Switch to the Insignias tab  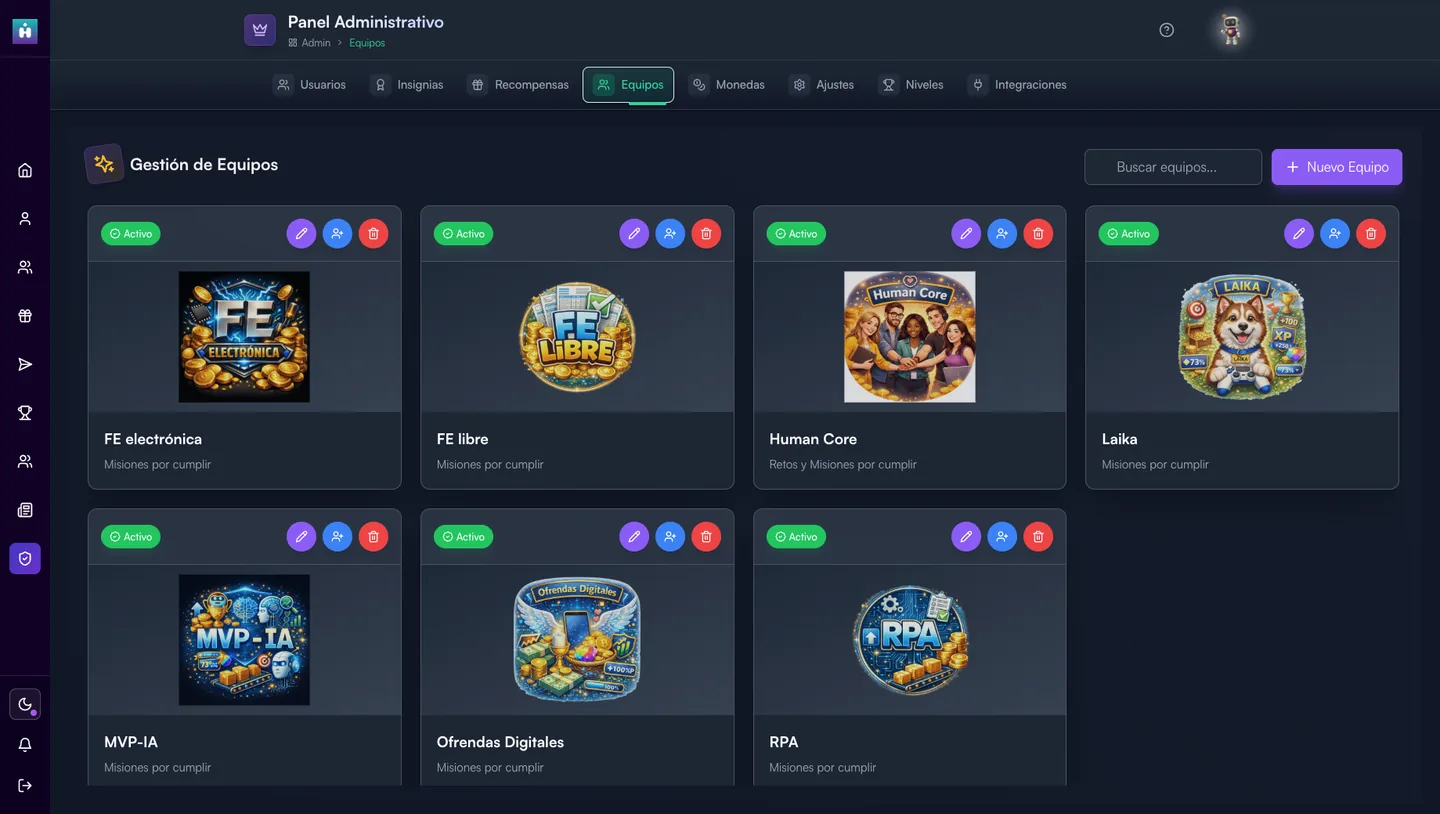point(408,85)
